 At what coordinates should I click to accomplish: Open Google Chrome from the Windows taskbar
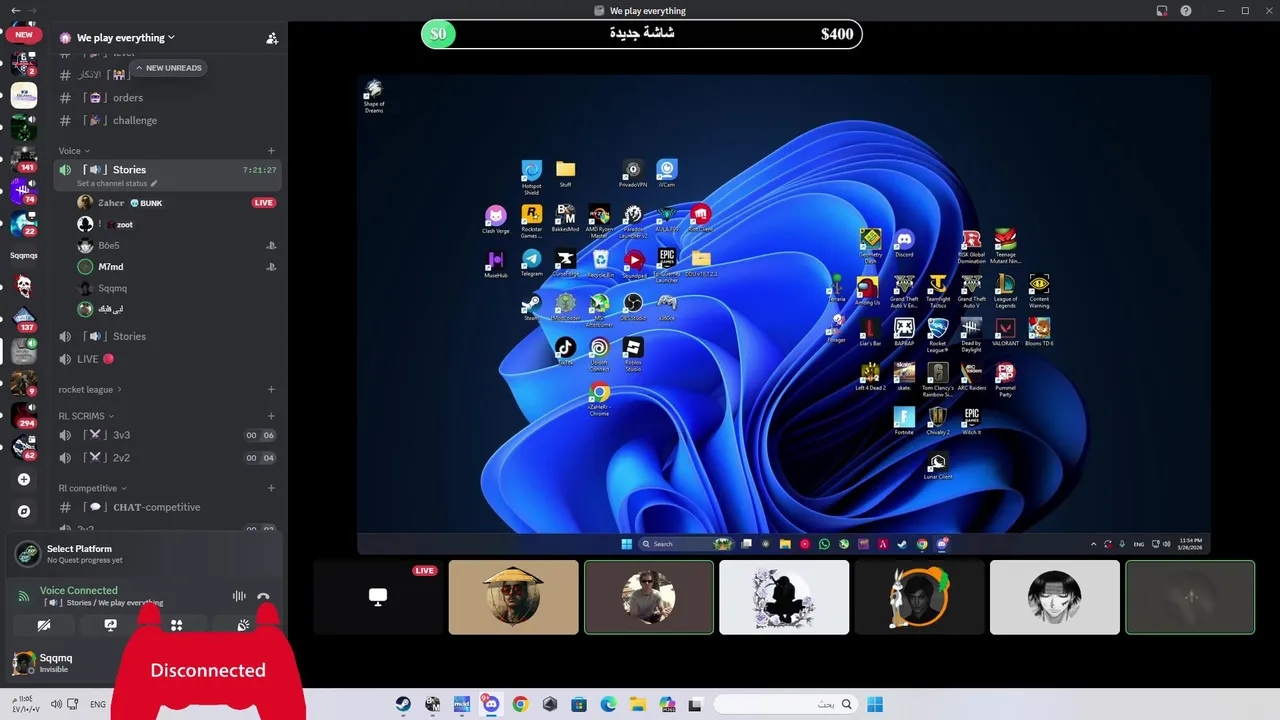520,704
